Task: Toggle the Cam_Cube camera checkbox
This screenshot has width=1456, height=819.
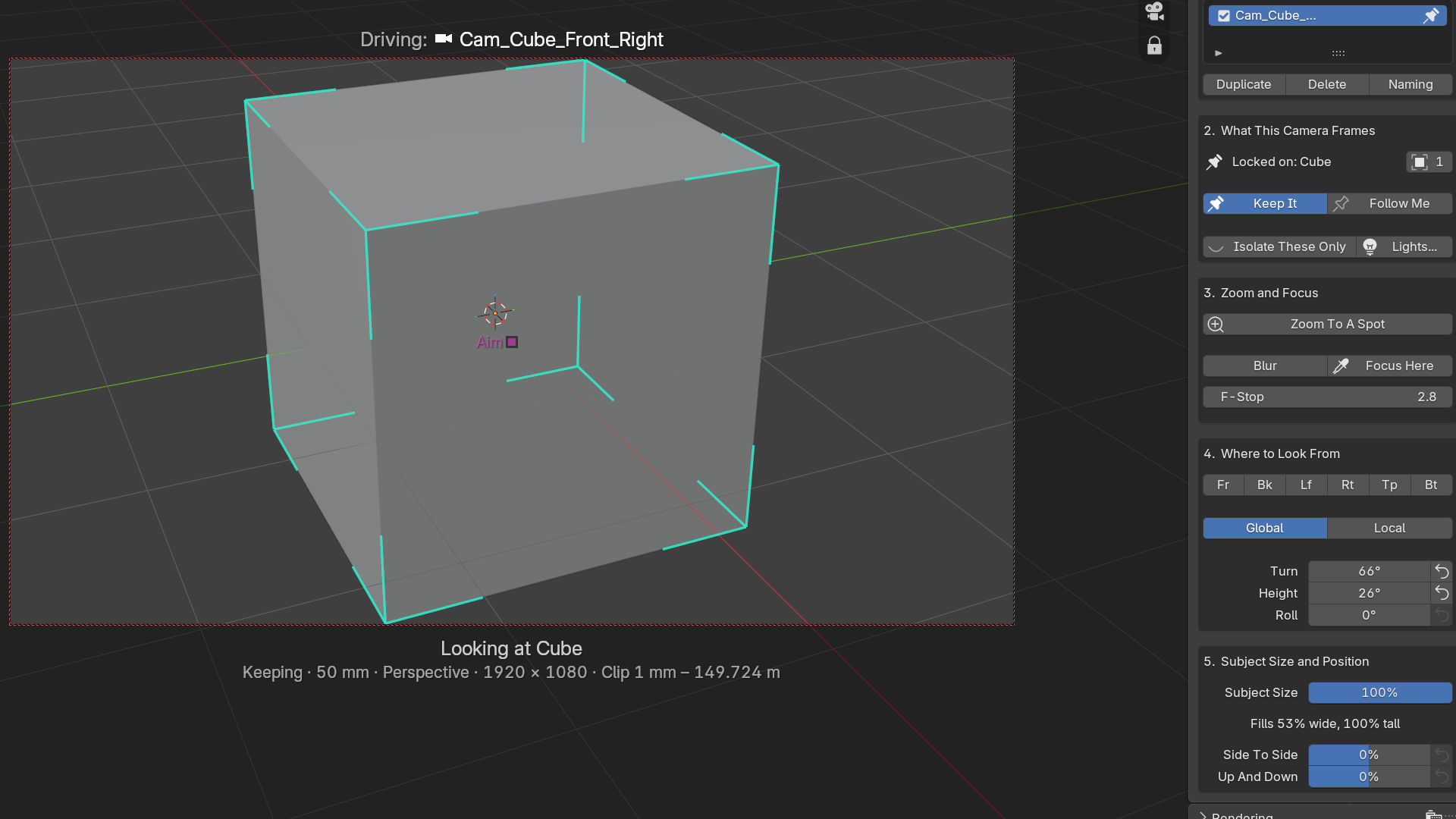Action: click(1224, 16)
